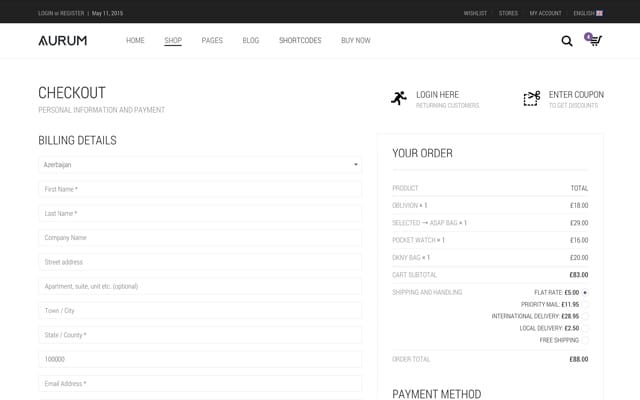Open the shopping cart icon
Screen dimensions: 640x400
[594, 40]
